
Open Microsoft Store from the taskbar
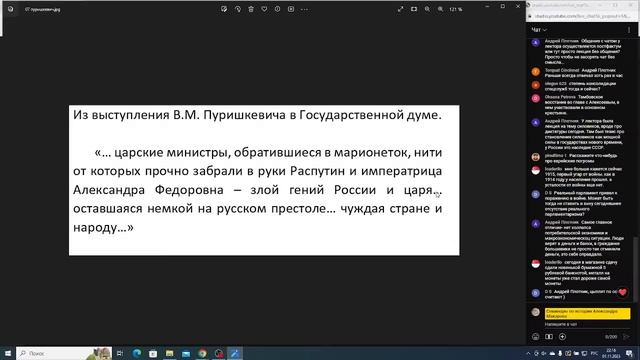pyautogui.click(x=153, y=353)
